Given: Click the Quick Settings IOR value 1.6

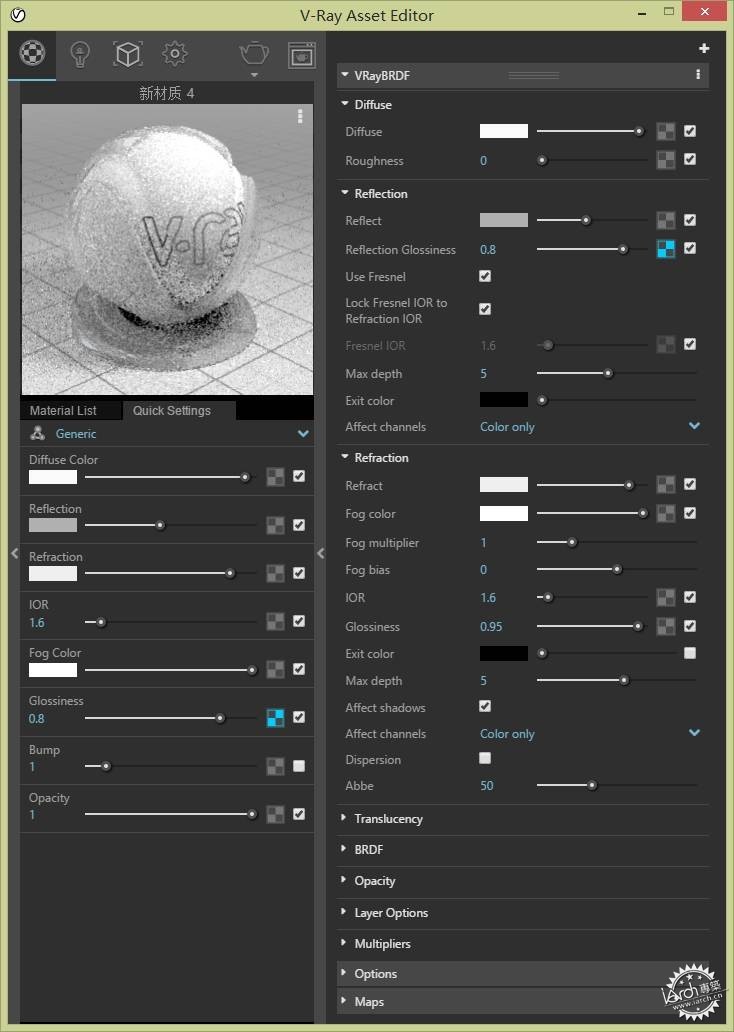Looking at the screenshot, I should [37, 623].
